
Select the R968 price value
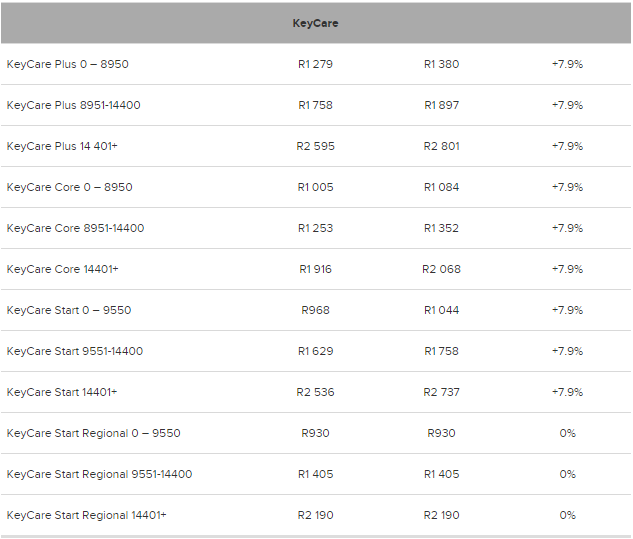tap(315, 310)
